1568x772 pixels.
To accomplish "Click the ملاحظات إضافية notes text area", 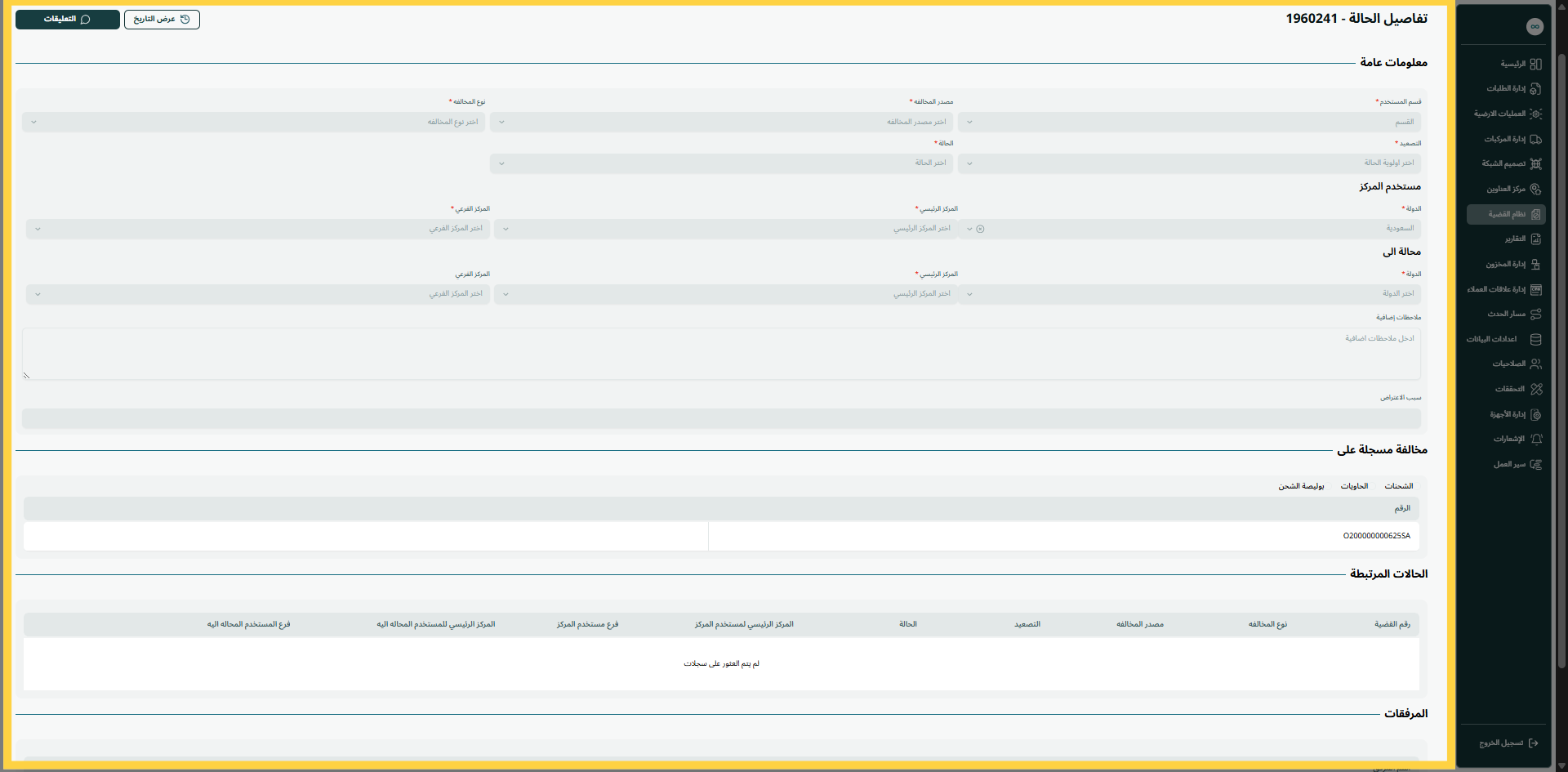I will pyautogui.click(x=721, y=354).
